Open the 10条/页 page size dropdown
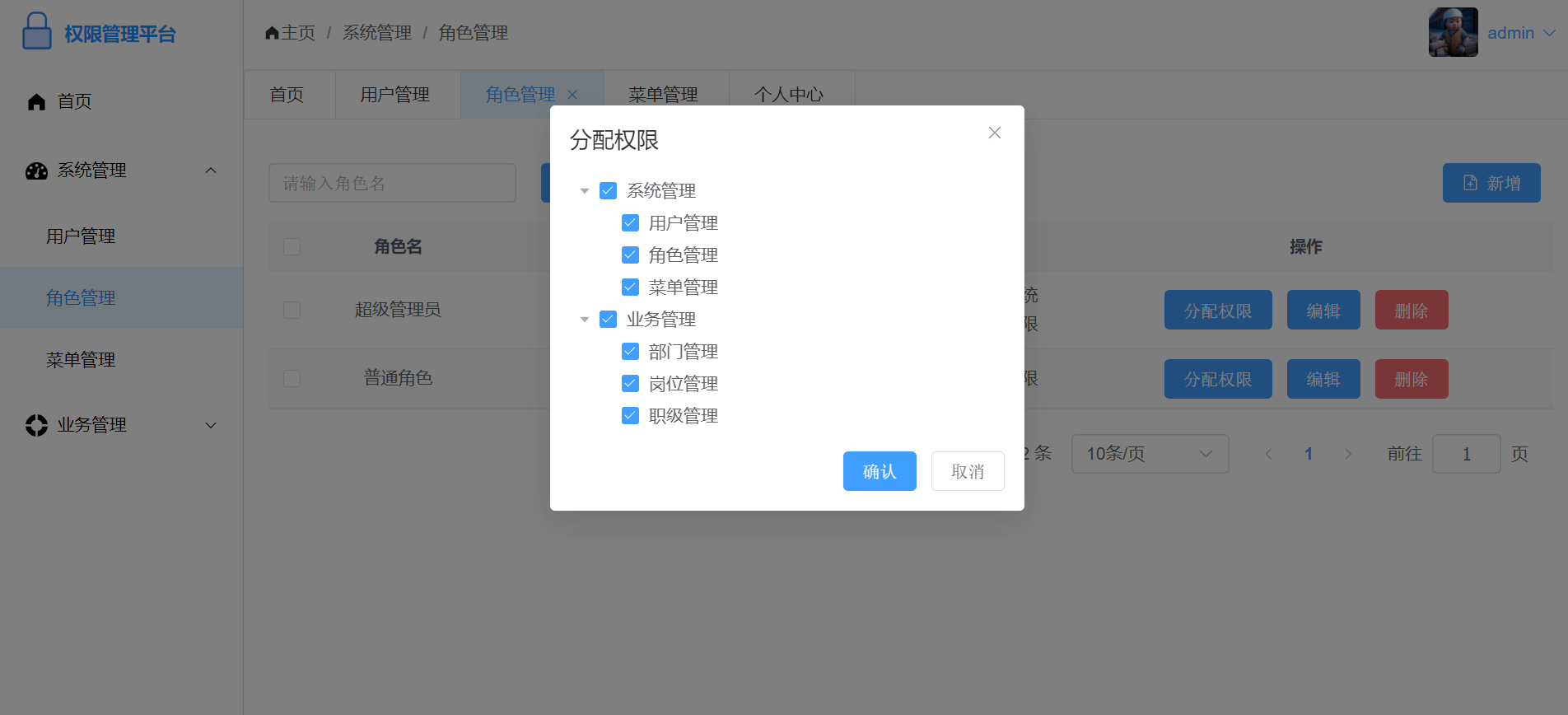 pos(1149,454)
